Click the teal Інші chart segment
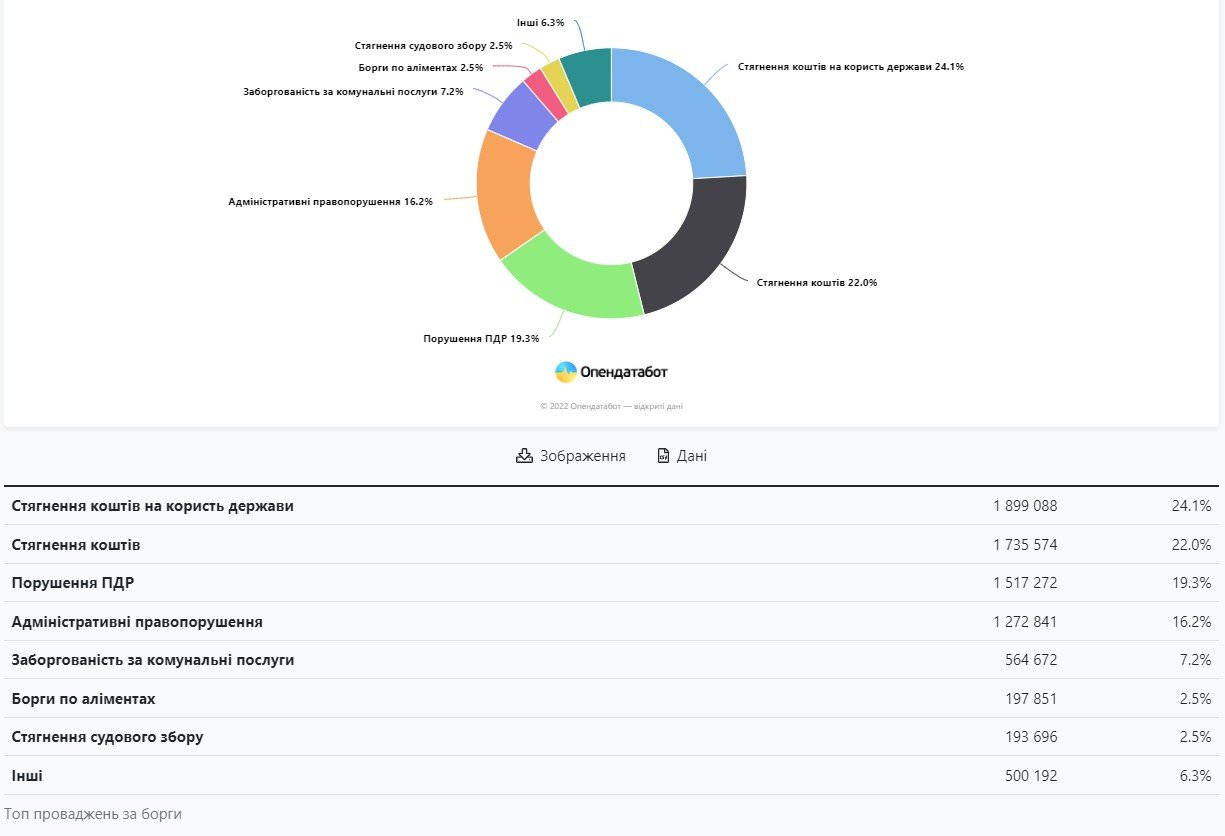Viewport: 1225px width, 836px height. (x=588, y=75)
